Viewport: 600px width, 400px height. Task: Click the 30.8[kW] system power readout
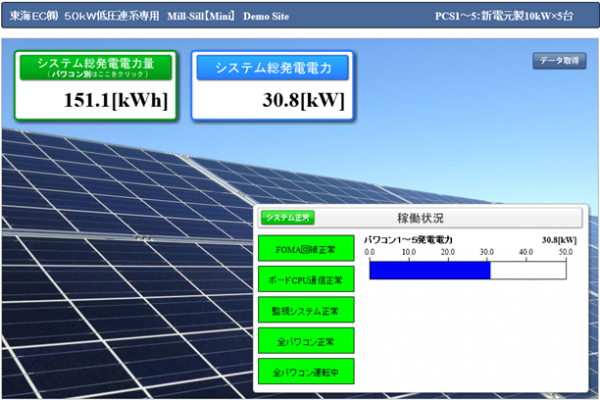pyautogui.click(x=304, y=101)
